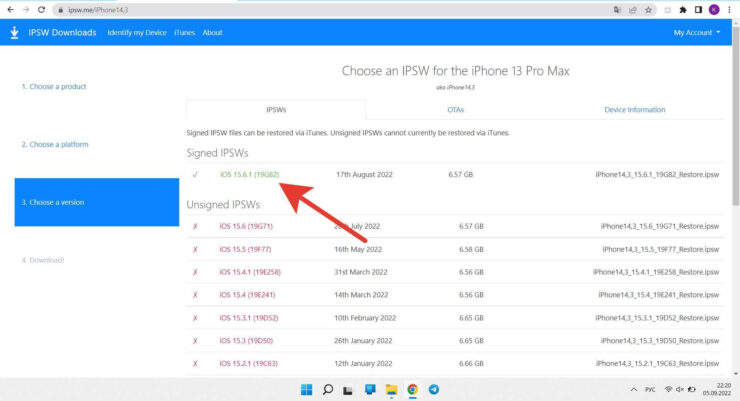The width and height of the screenshot is (740, 401).
Task: Select unsigned iOS 15.5 (19F77) version
Action: tap(245, 248)
